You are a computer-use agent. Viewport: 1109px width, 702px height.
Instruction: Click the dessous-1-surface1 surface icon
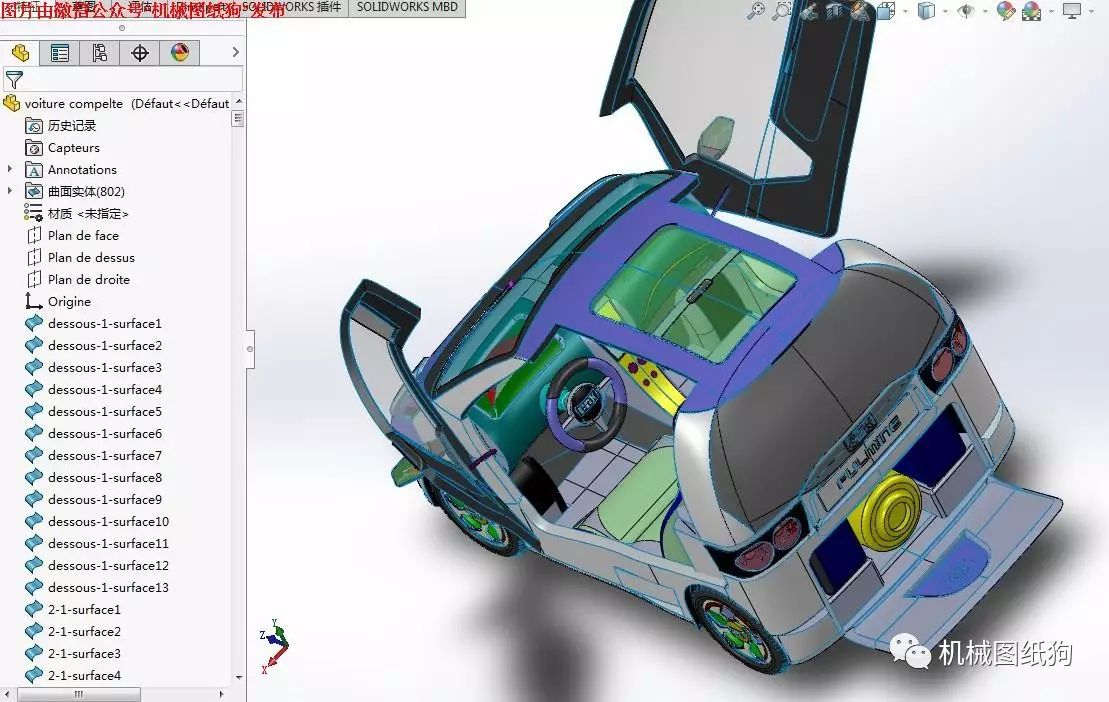[34, 324]
